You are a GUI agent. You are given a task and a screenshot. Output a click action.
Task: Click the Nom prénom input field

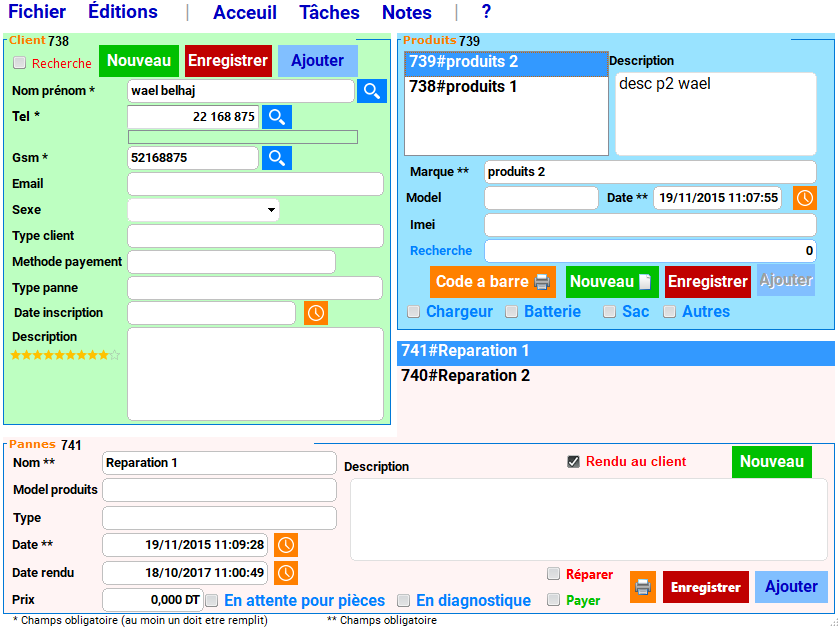click(241, 91)
